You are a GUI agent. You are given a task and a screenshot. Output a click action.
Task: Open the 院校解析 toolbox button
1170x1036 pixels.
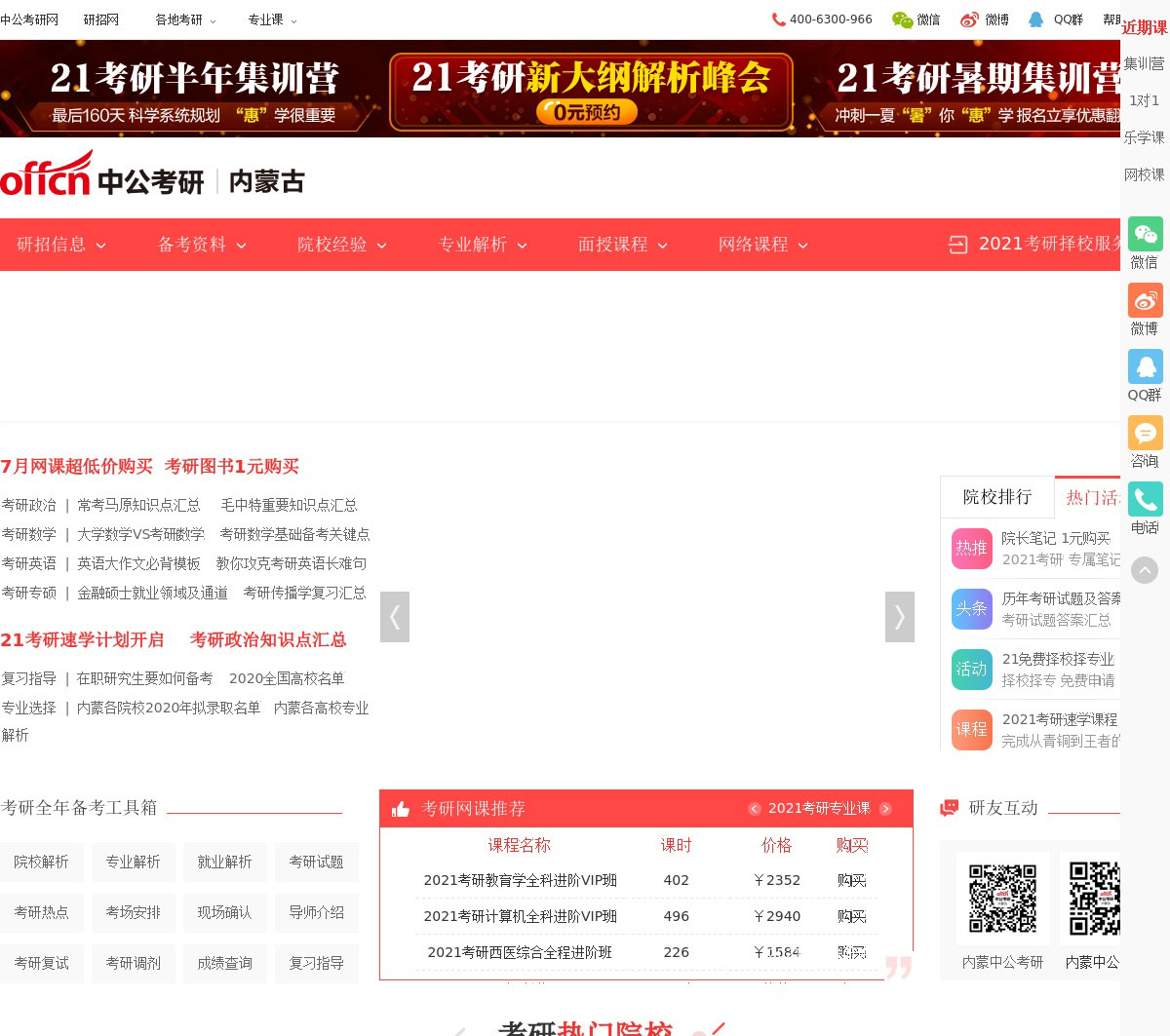coord(41,863)
